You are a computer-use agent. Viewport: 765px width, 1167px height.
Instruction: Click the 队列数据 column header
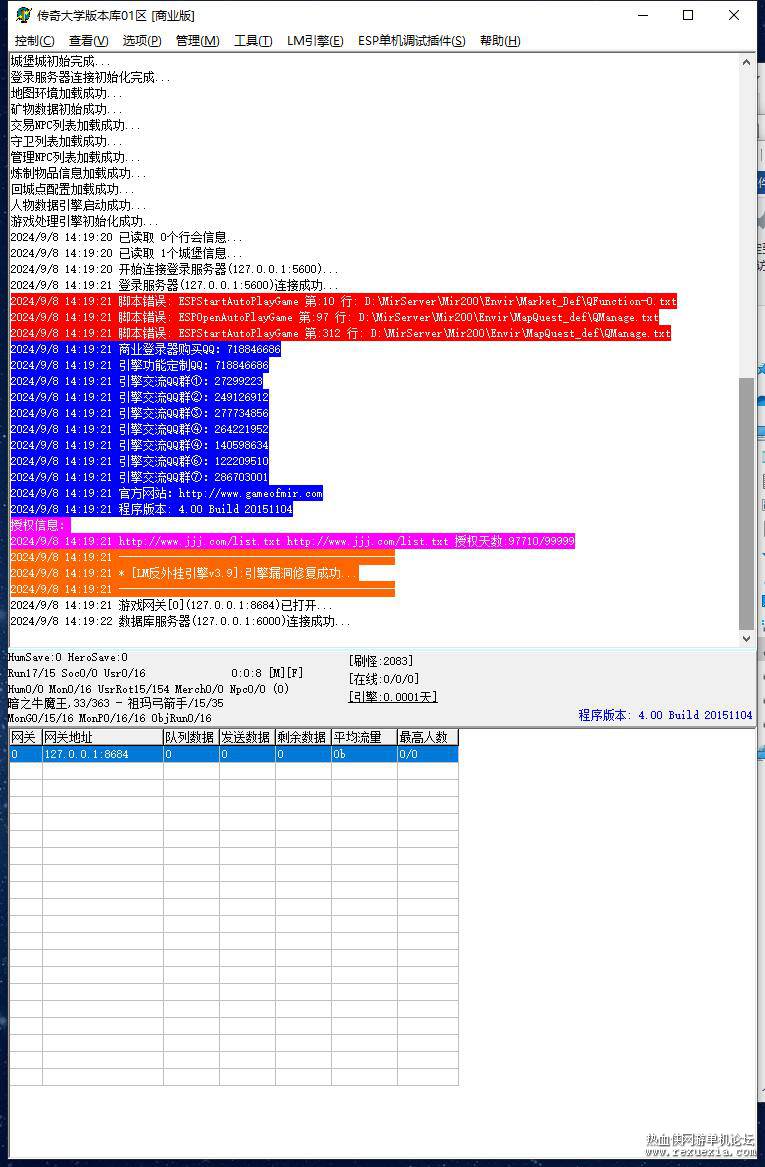tap(191, 737)
